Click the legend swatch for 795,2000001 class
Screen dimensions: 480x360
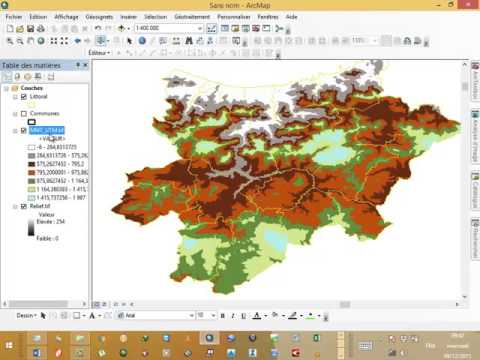[x=32, y=173]
